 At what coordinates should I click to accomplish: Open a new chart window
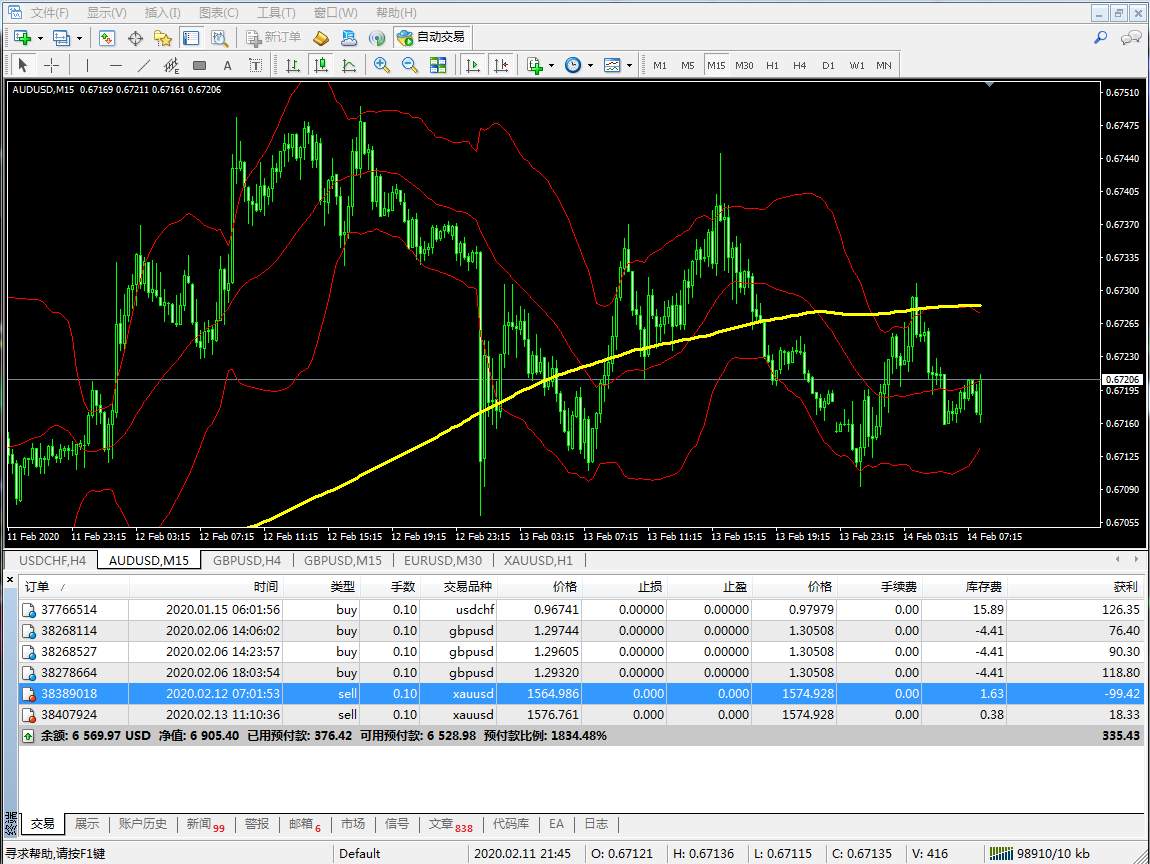point(22,37)
